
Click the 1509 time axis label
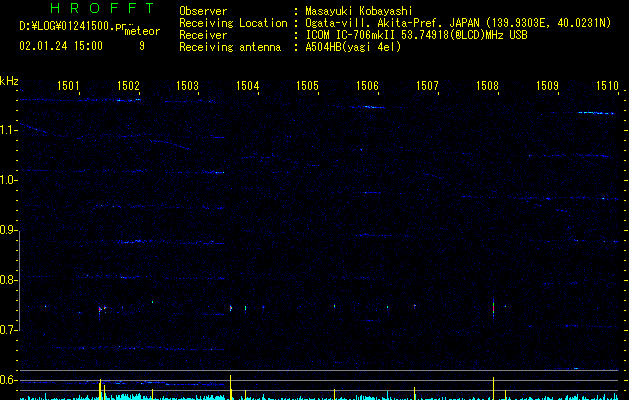547,86
